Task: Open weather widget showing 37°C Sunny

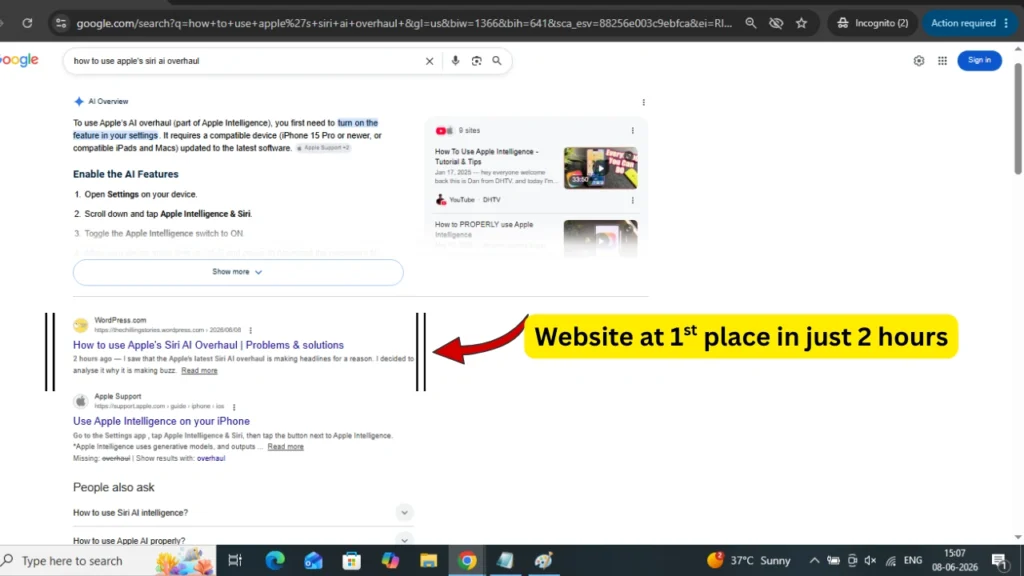Action: point(749,560)
